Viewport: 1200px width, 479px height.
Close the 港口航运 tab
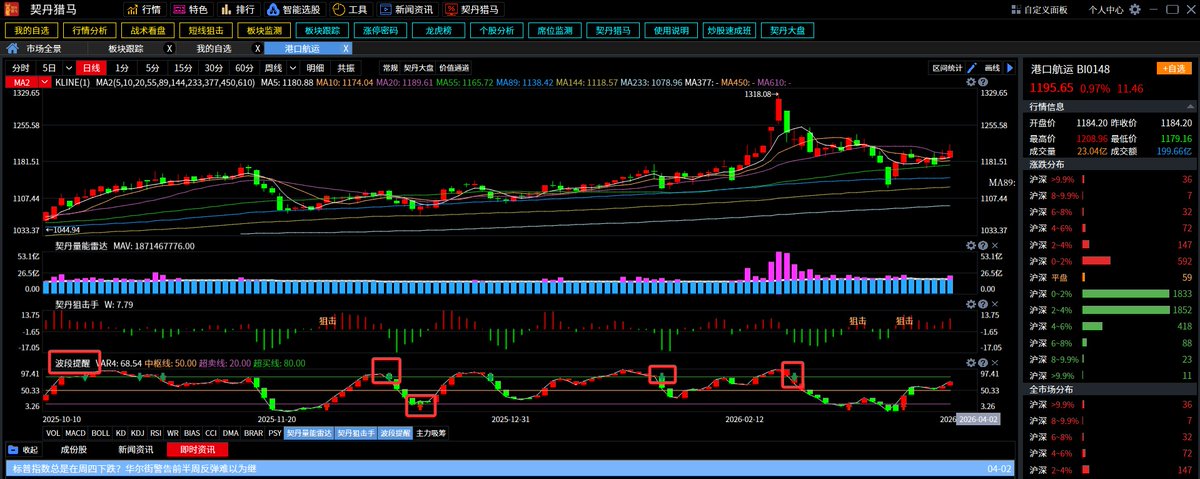tap(346, 48)
